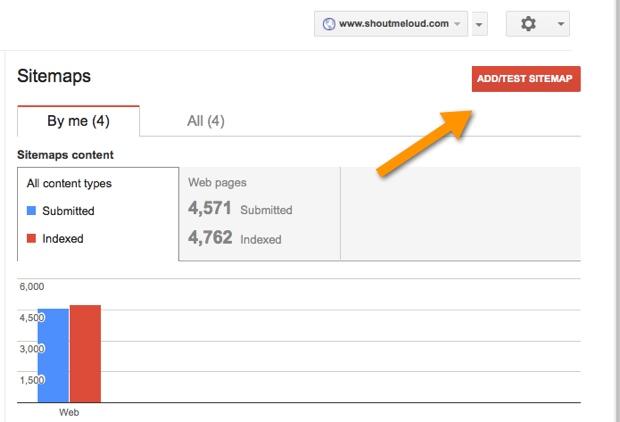620x422 pixels.
Task: Open the www.shoutmeloud.com site selector dropdown
Action: click(391, 24)
